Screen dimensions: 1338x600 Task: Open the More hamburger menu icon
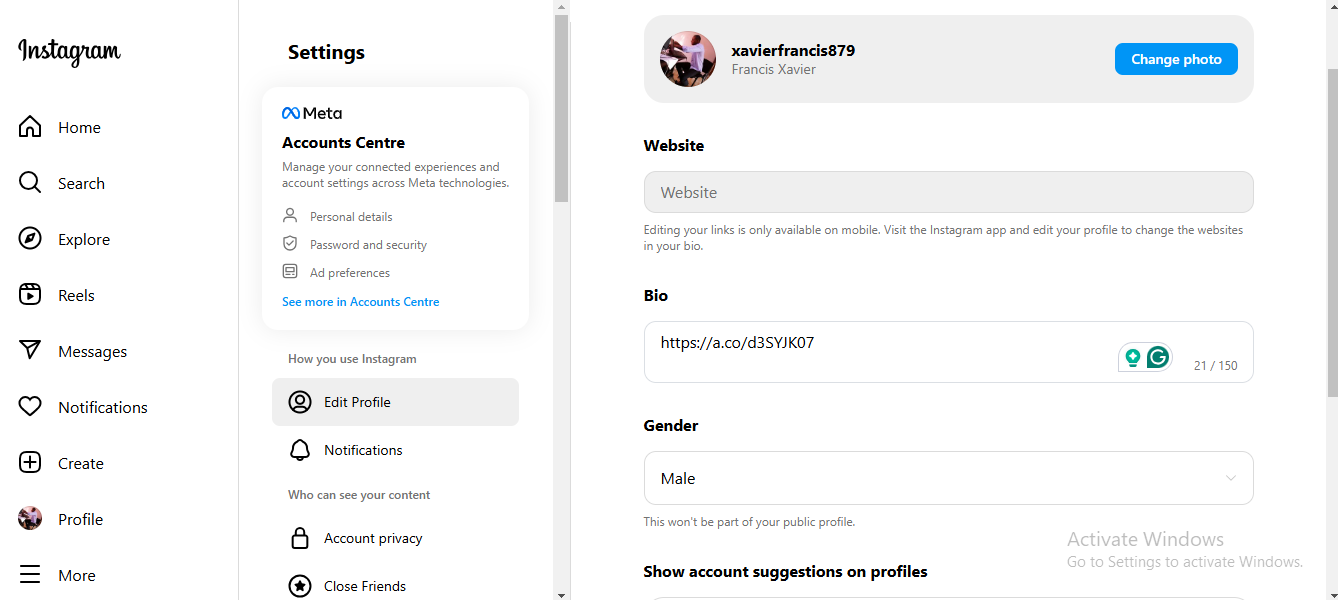pyautogui.click(x=30, y=575)
